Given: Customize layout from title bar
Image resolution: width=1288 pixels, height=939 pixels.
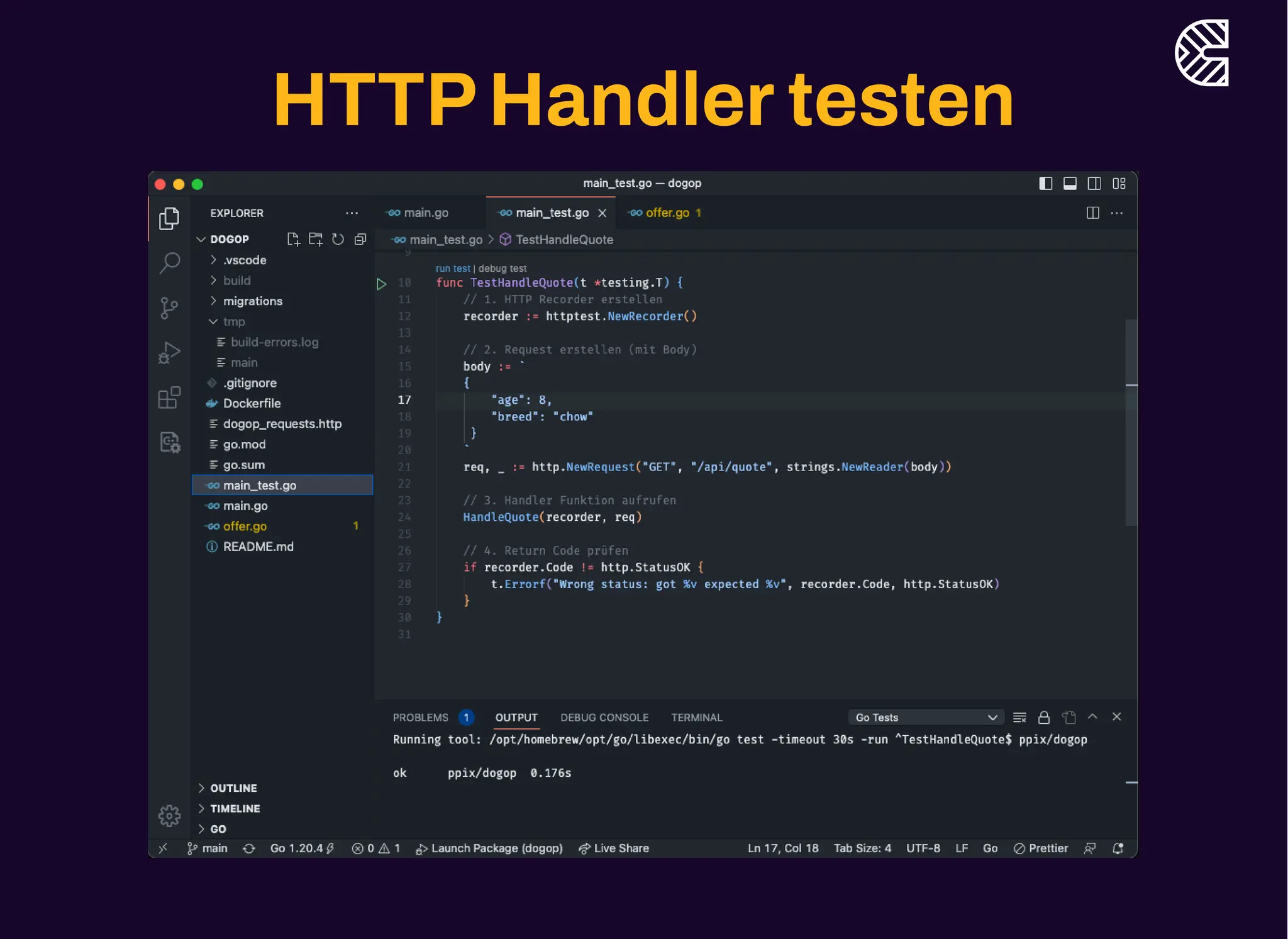Looking at the screenshot, I should (1119, 184).
